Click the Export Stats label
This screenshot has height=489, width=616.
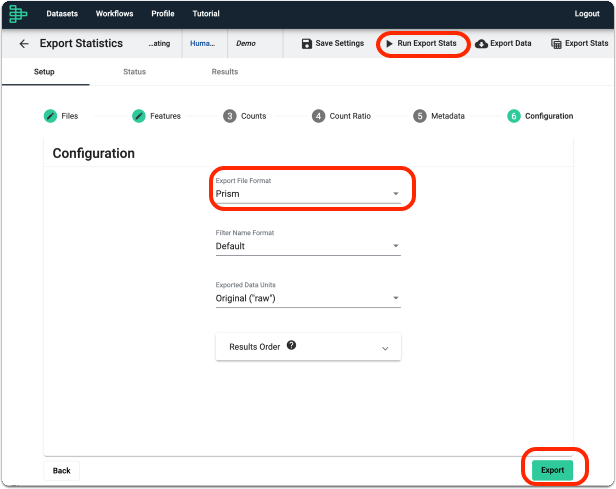587,43
